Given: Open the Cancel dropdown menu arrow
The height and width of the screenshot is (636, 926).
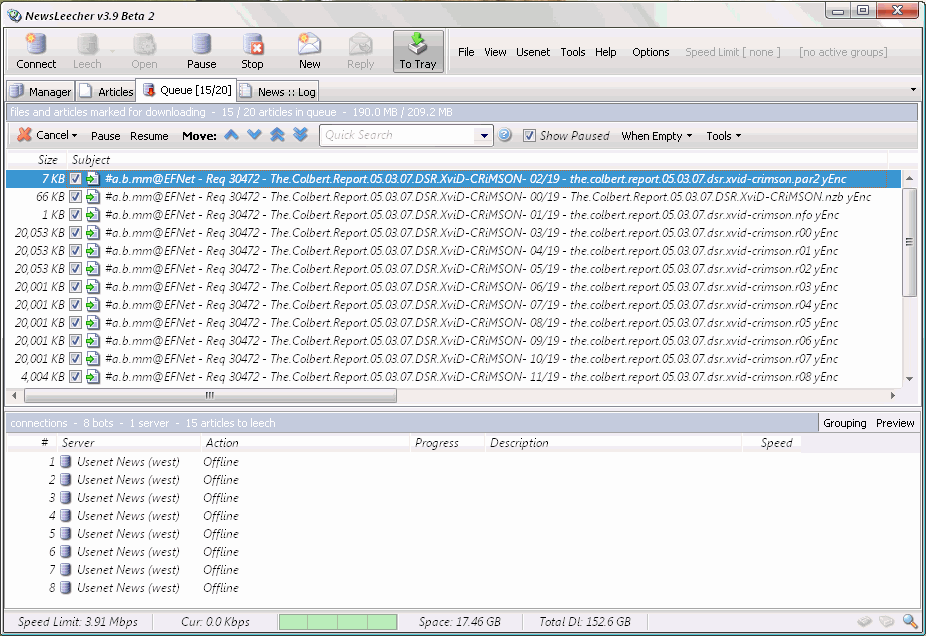Looking at the screenshot, I should tap(74, 136).
